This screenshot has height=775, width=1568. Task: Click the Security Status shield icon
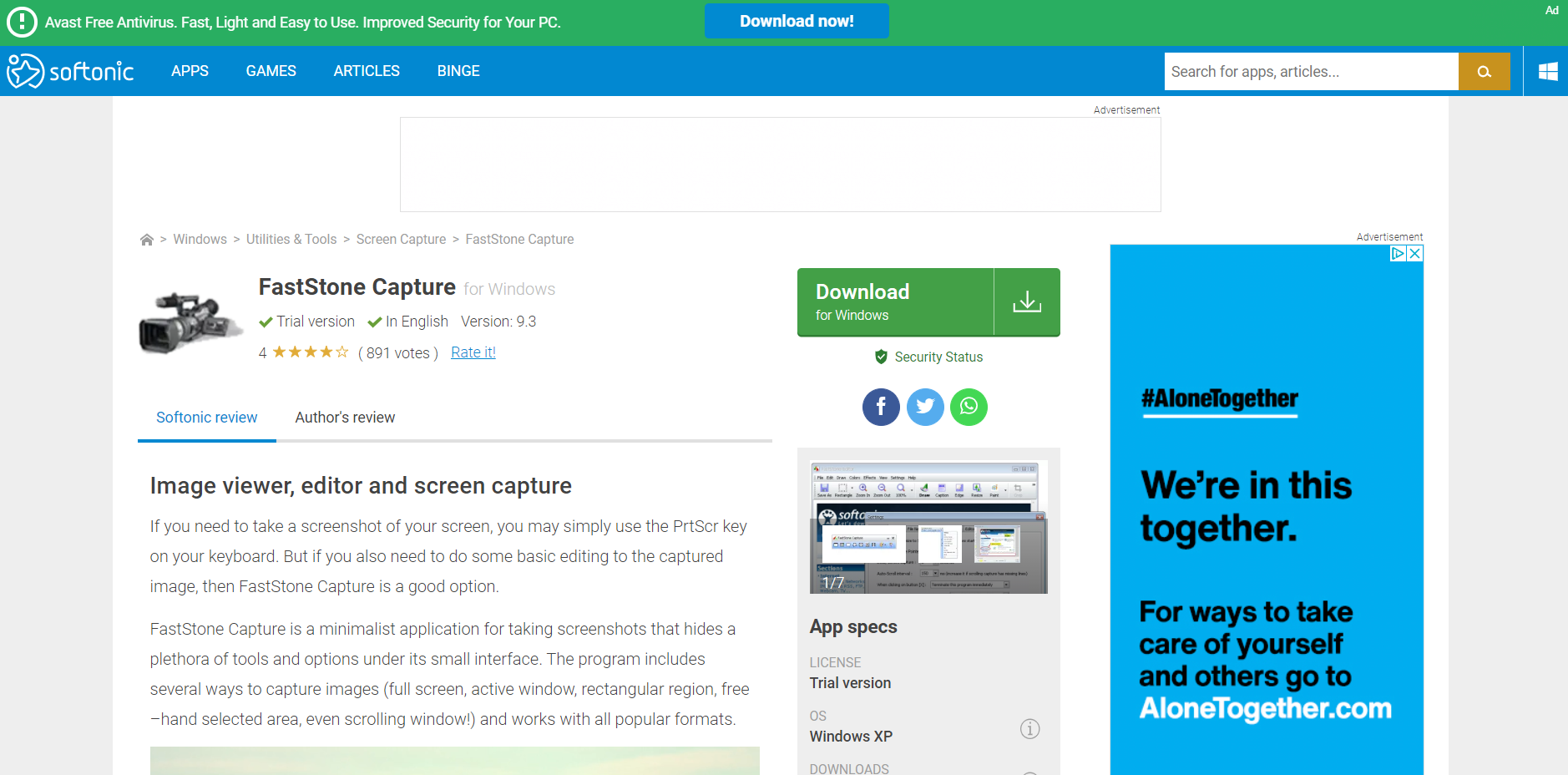(881, 357)
